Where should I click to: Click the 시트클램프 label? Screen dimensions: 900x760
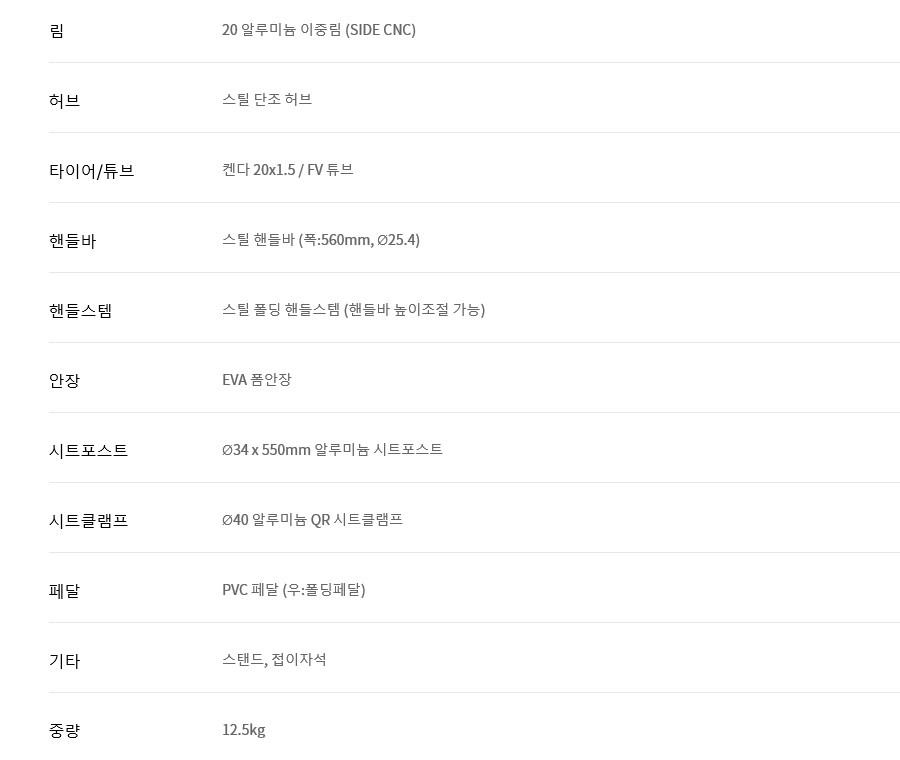[x=88, y=521]
